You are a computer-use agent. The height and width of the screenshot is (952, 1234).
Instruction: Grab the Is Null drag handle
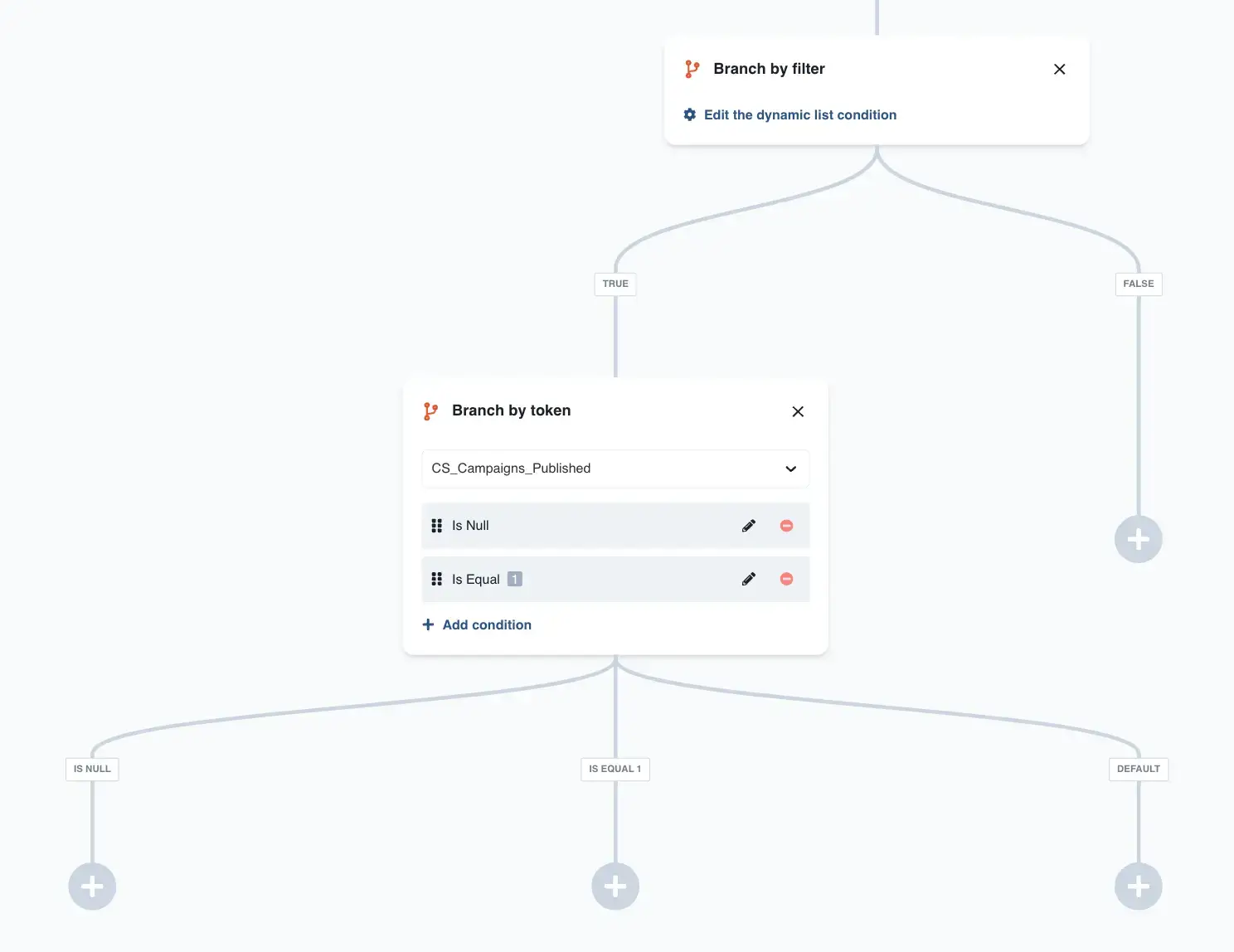[x=437, y=526]
